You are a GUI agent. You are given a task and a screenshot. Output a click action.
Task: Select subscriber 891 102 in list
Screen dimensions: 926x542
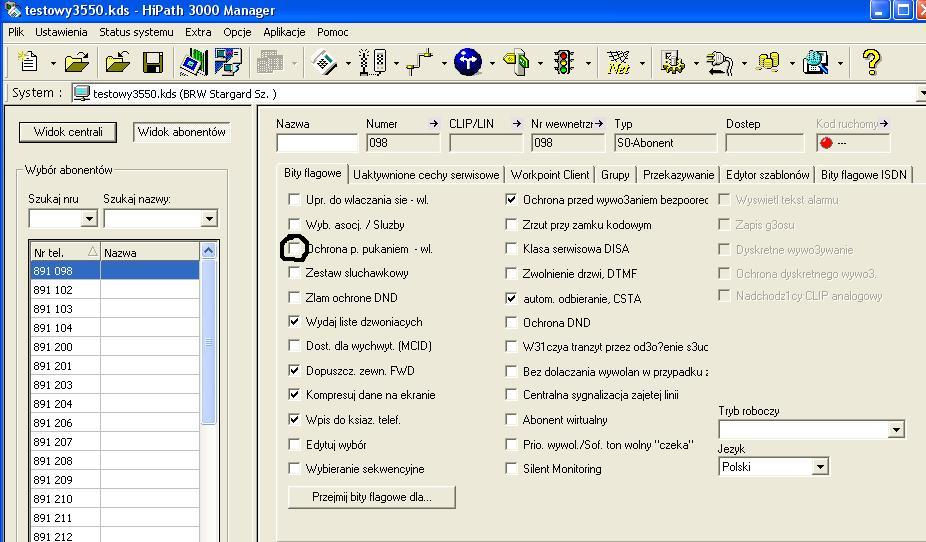pyautogui.click(x=115, y=290)
